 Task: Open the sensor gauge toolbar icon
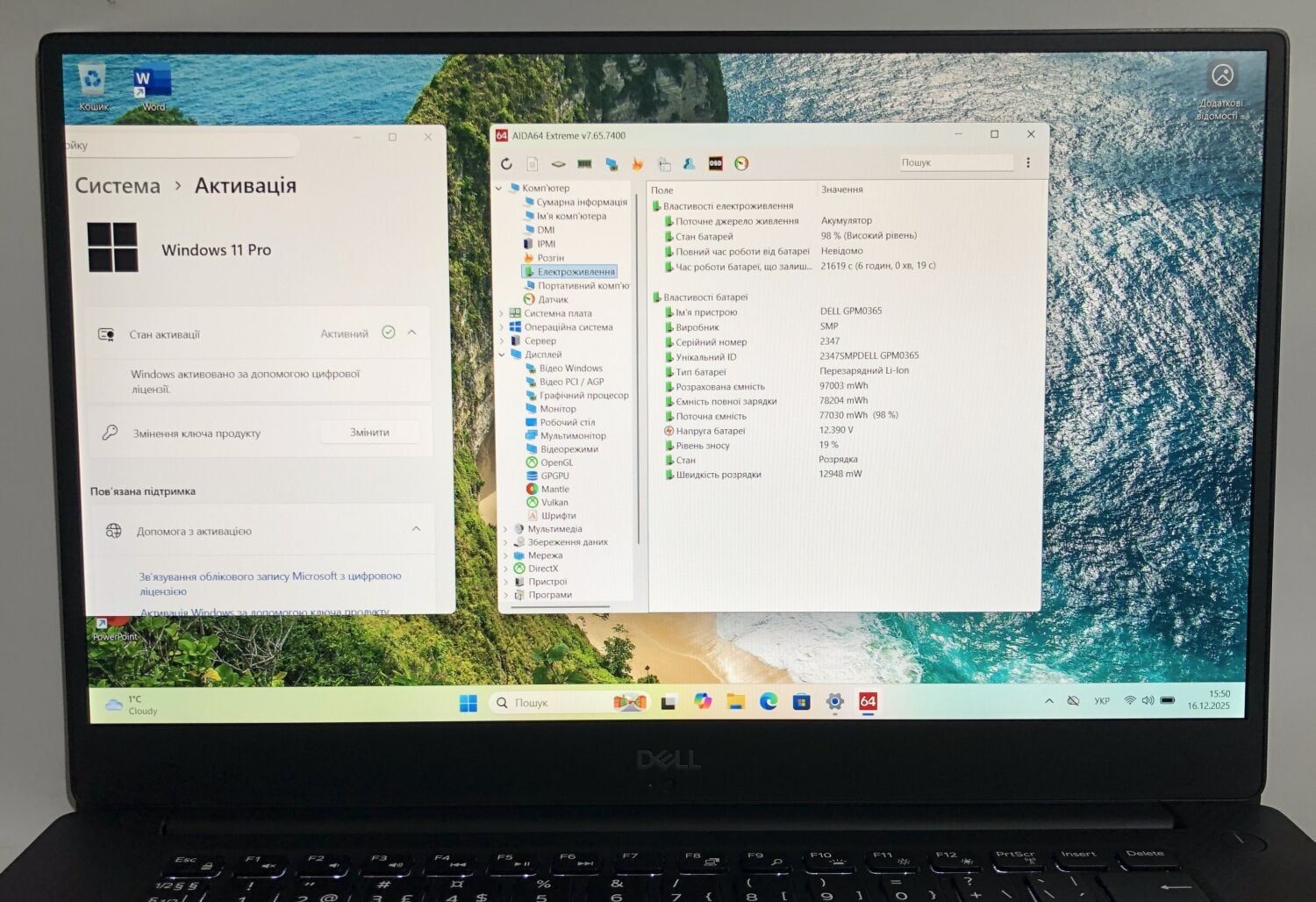(x=741, y=163)
